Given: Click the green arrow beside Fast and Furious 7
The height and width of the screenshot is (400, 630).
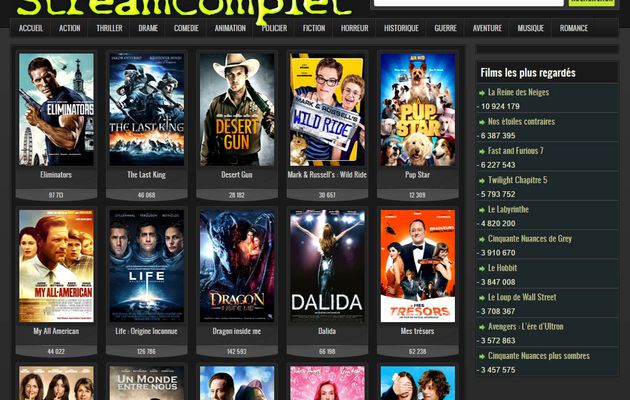Looking at the screenshot, I should pyautogui.click(x=482, y=151).
